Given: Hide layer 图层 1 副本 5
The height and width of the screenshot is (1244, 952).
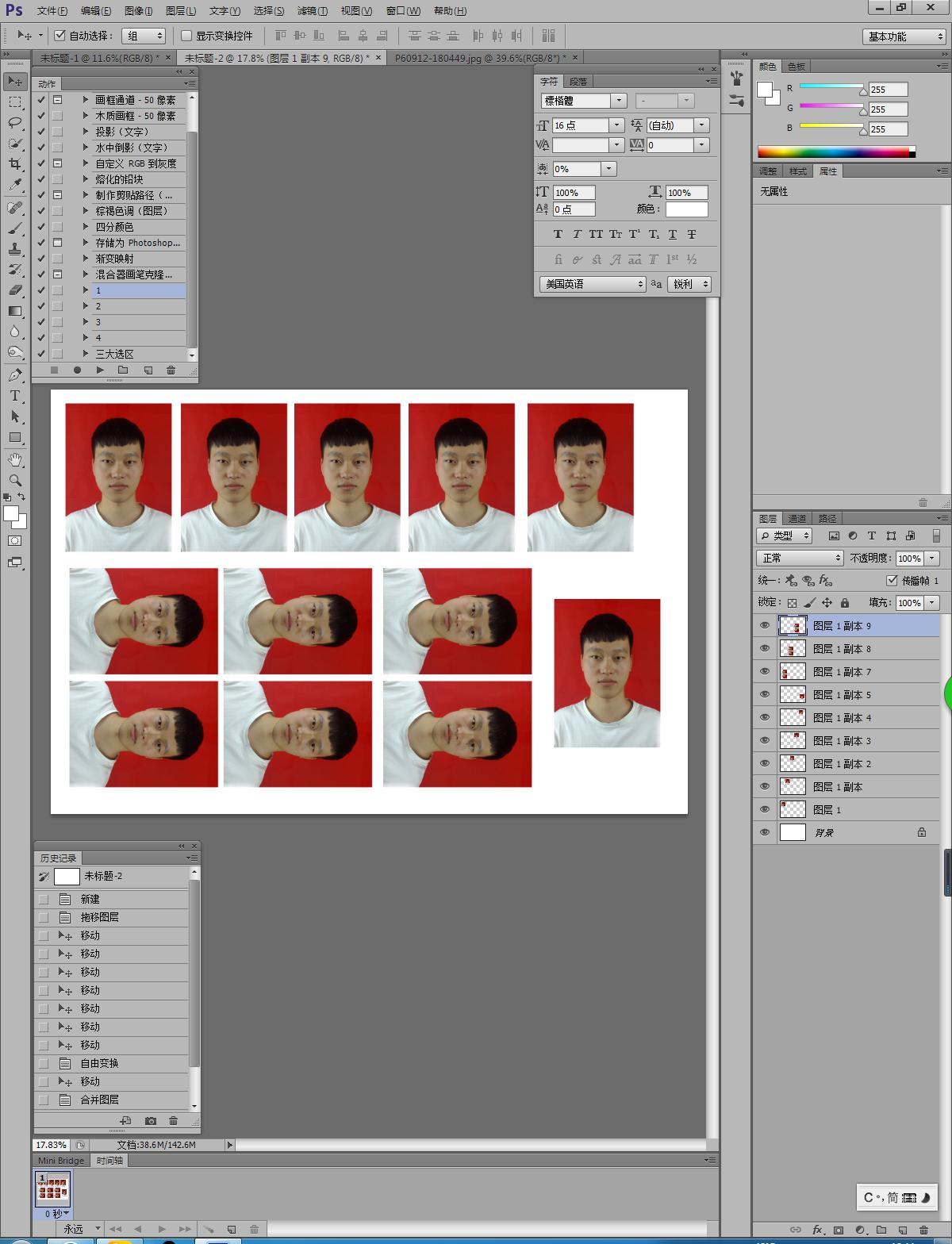Looking at the screenshot, I should click(765, 694).
